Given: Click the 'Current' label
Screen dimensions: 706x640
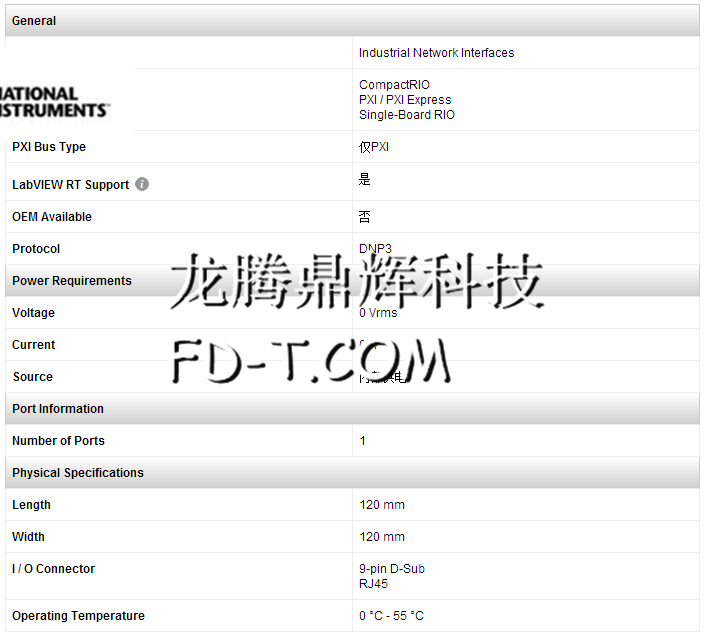Looking at the screenshot, I should [33, 345].
